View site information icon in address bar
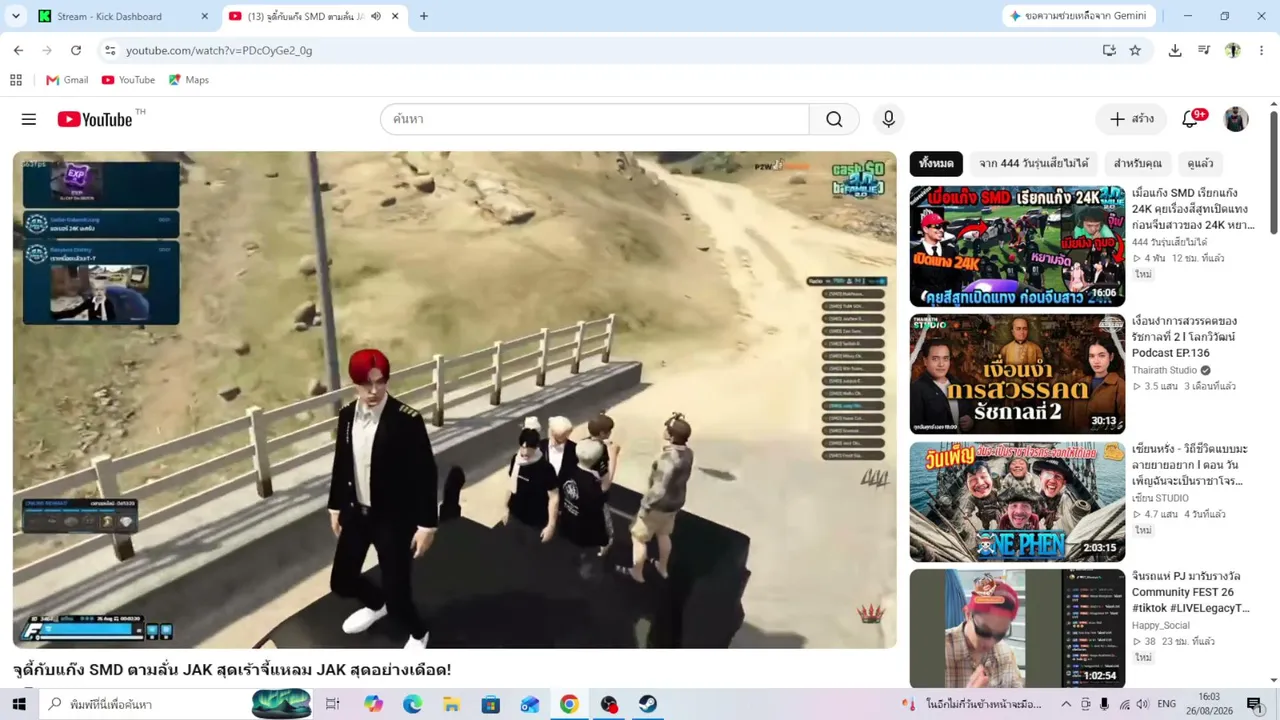Image resolution: width=1280 pixels, height=720 pixels. click(110, 50)
